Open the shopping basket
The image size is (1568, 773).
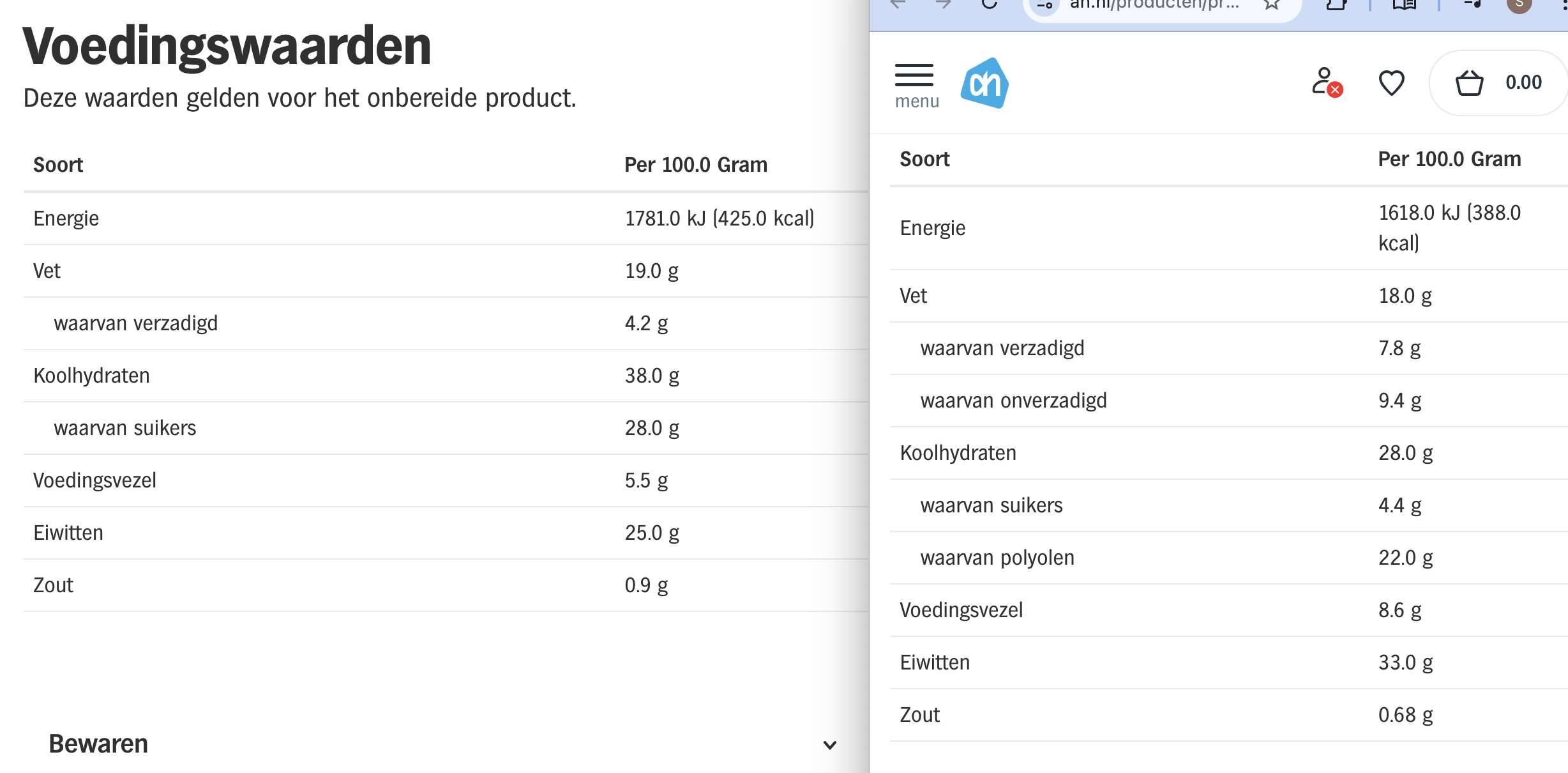coord(1470,83)
